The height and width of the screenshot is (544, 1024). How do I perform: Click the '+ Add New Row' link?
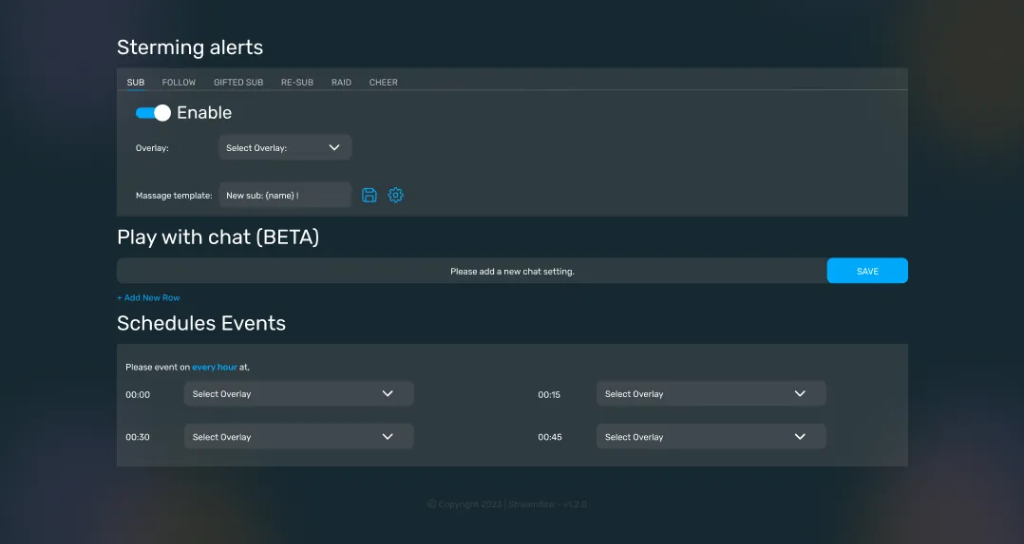[x=148, y=298]
